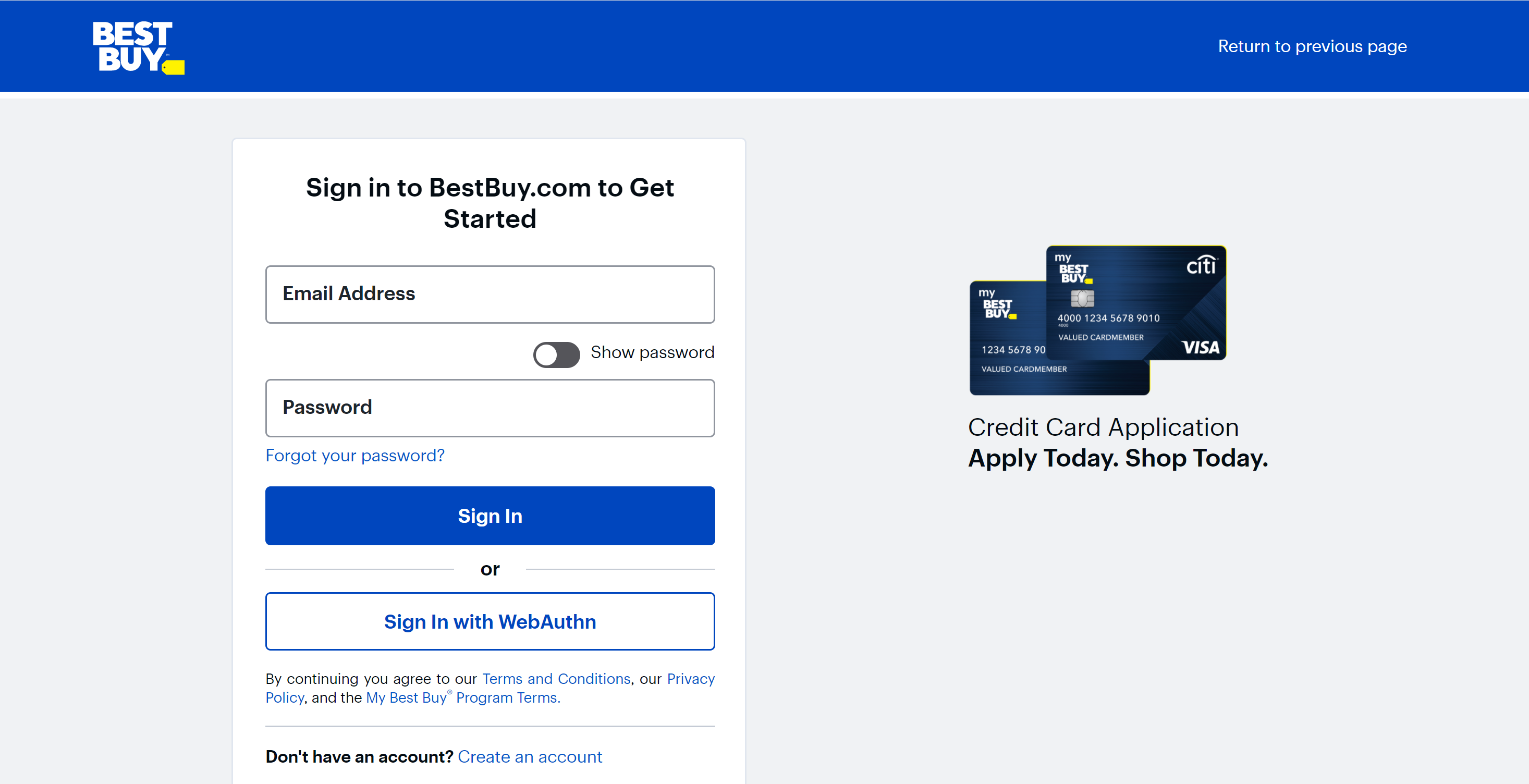This screenshot has height=784, width=1529.
Task: Click Forgot your password link
Action: (355, 455)
